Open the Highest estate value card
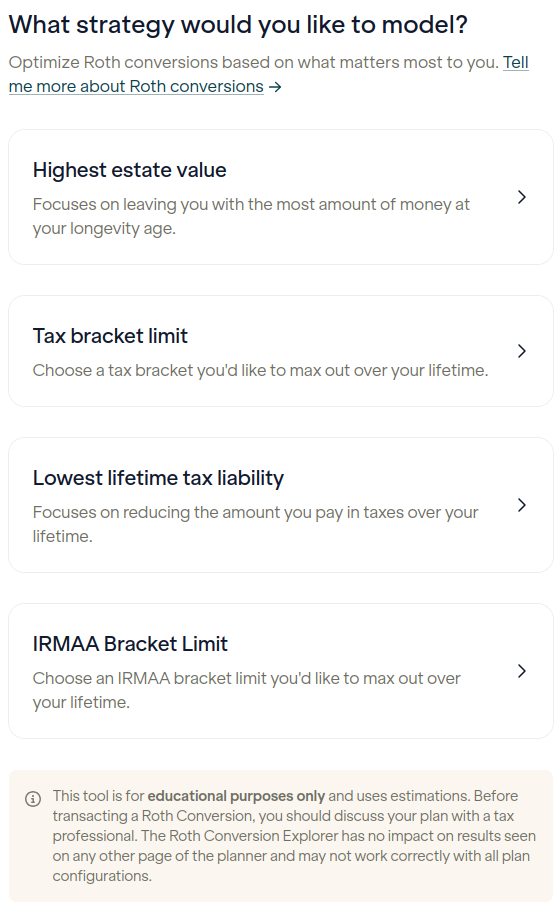Image resolution: width=557 pixels, height=907 pixels. click(x=281, y=197)
